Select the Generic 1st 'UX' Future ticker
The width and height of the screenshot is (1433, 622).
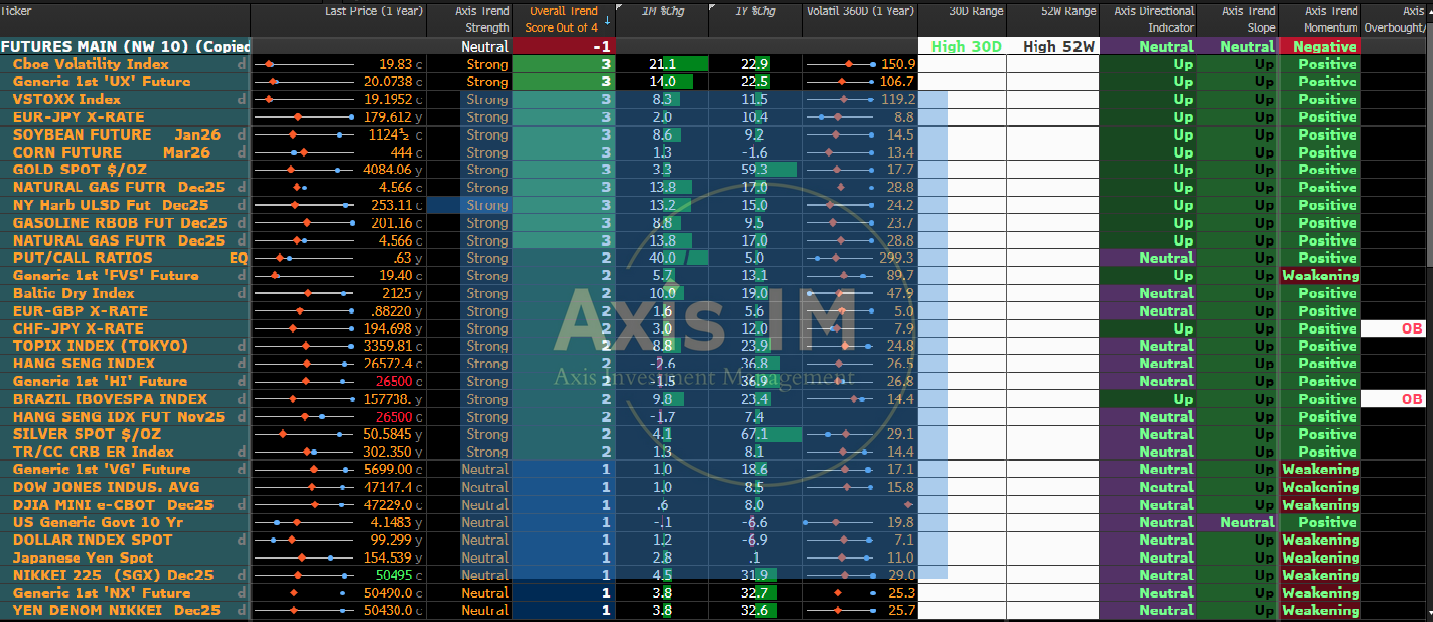101,82
